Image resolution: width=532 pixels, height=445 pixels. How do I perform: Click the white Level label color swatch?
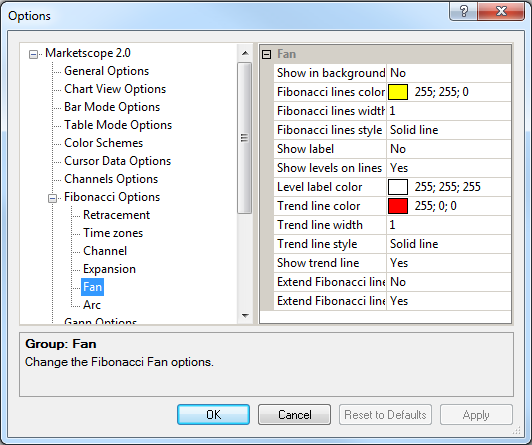(398, 187)
